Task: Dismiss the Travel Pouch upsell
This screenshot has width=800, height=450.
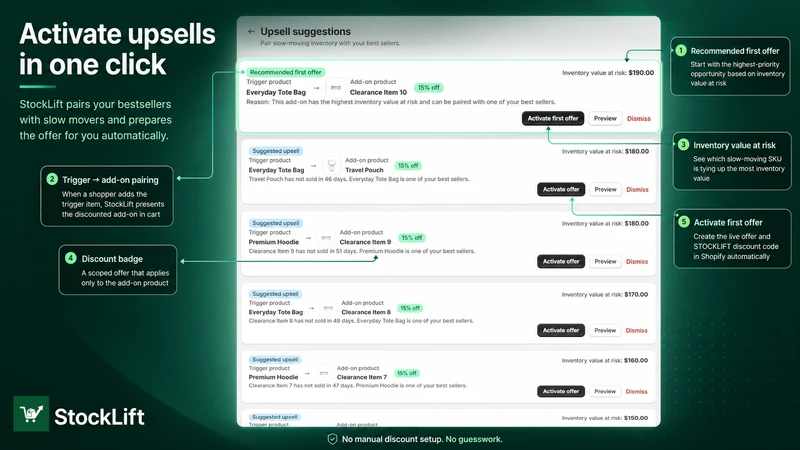Action: pos(637,189)
